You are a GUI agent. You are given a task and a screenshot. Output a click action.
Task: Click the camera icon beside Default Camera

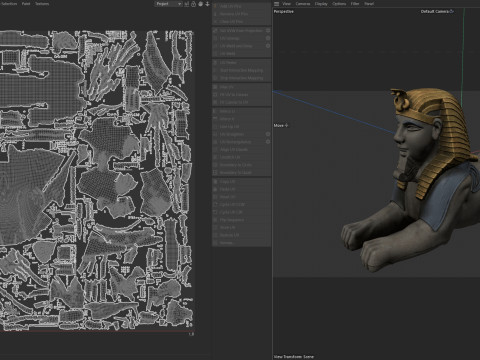coord(452,11)
